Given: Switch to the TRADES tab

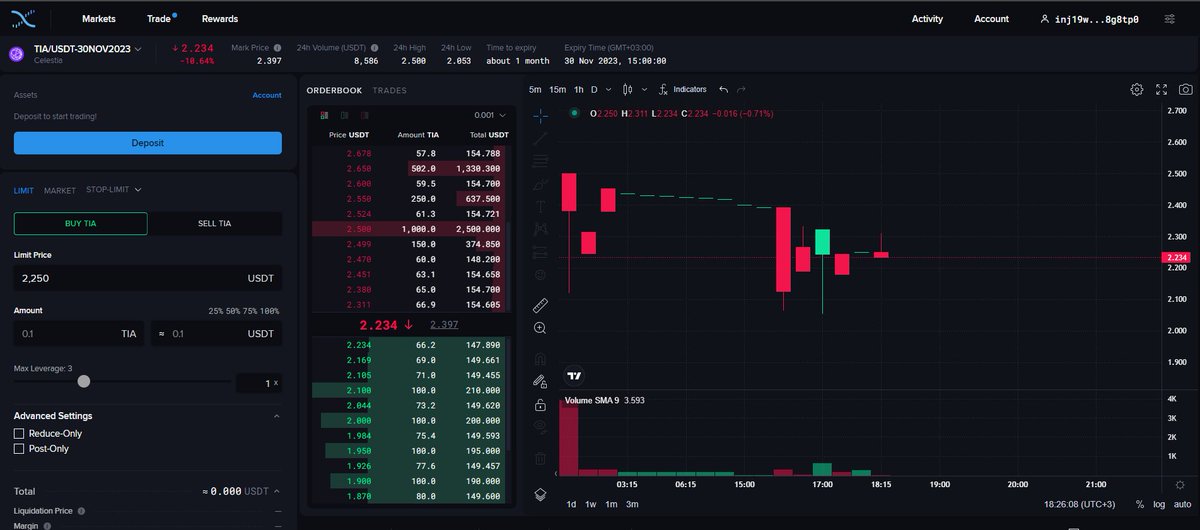Looking at the screenshot, I should (389, 90).
